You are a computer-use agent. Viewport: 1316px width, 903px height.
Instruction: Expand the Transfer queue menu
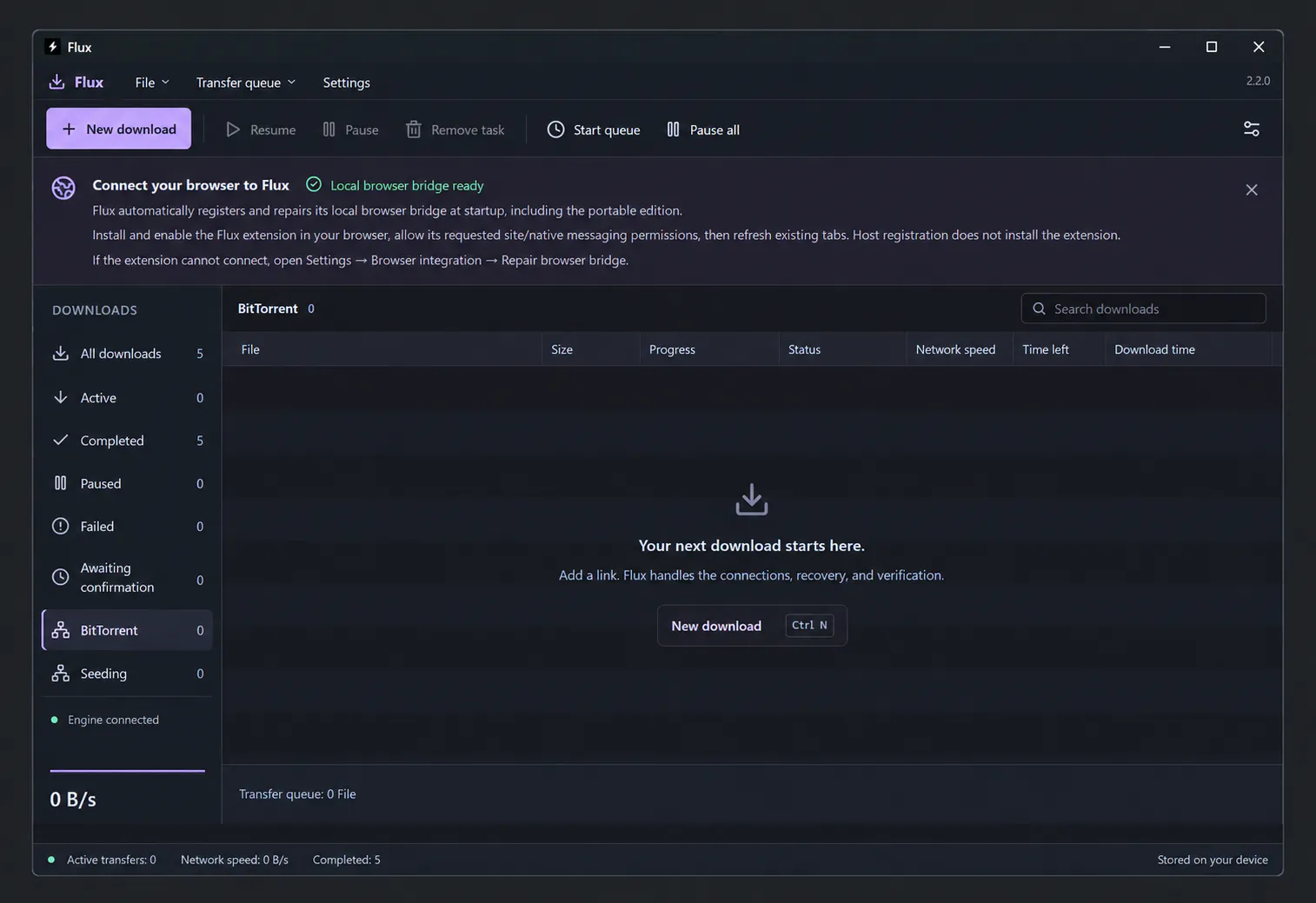point(246,83)
